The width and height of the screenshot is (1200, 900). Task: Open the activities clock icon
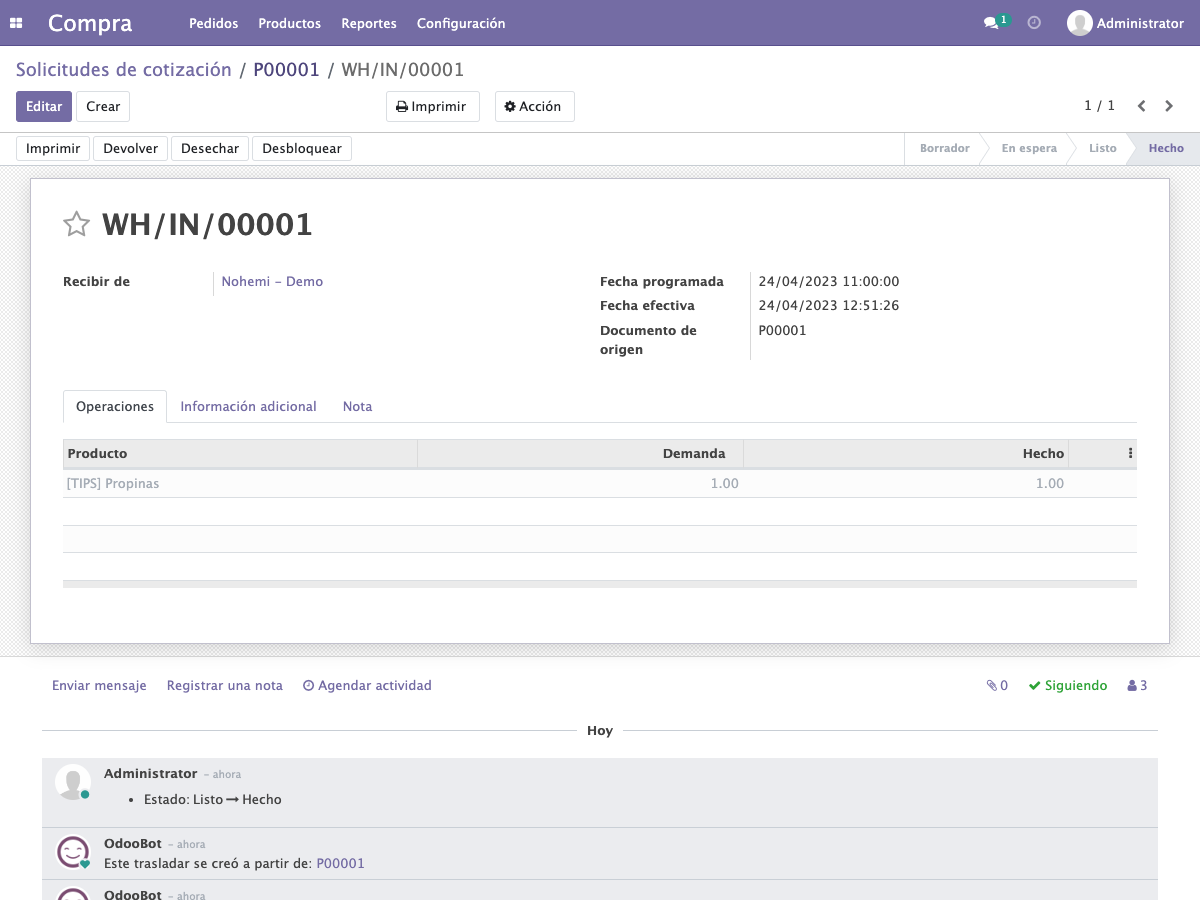1034,22
